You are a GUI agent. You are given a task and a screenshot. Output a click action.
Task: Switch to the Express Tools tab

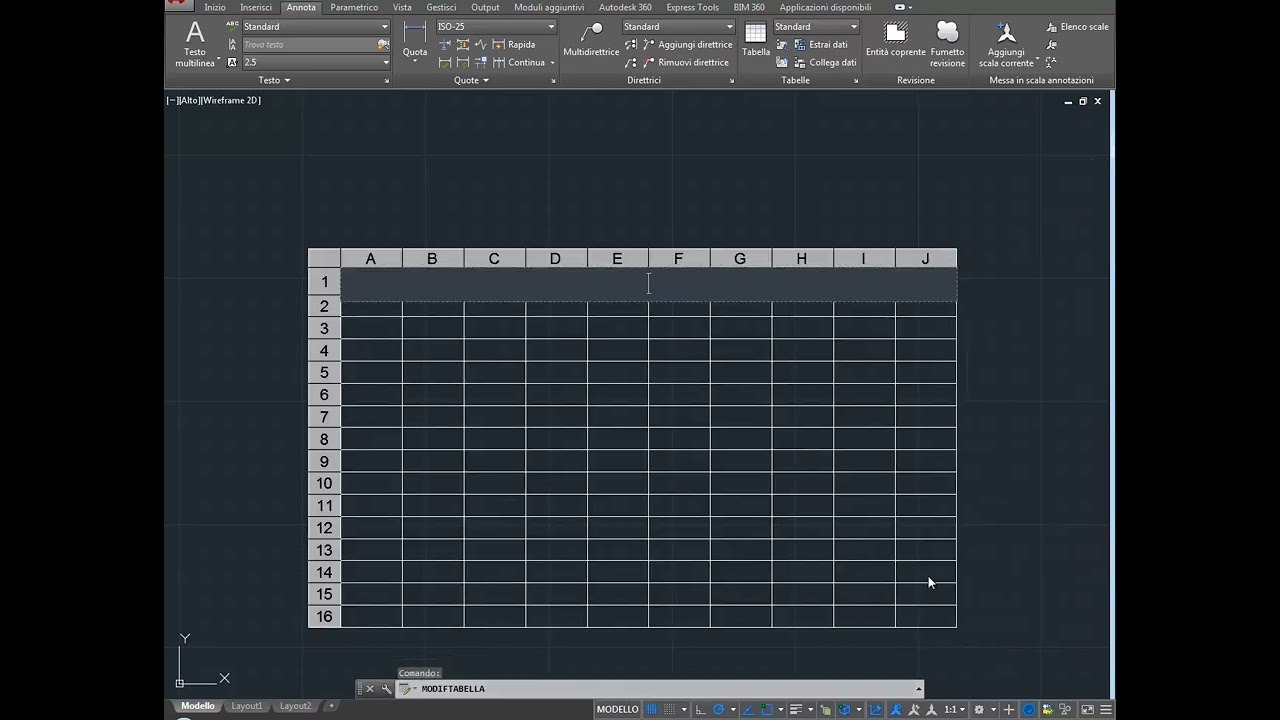692,7
